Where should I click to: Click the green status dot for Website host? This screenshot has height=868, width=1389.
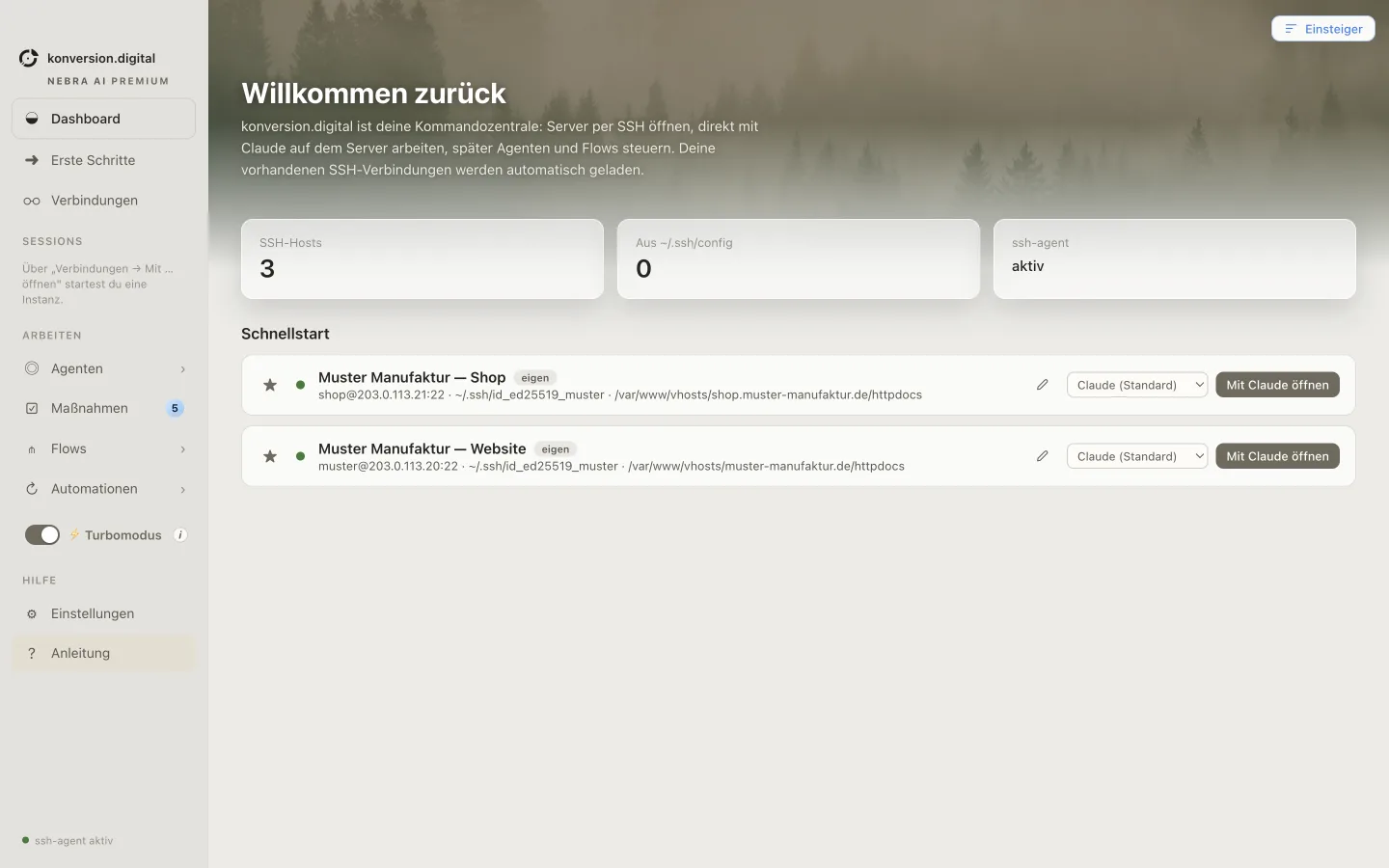300,456
